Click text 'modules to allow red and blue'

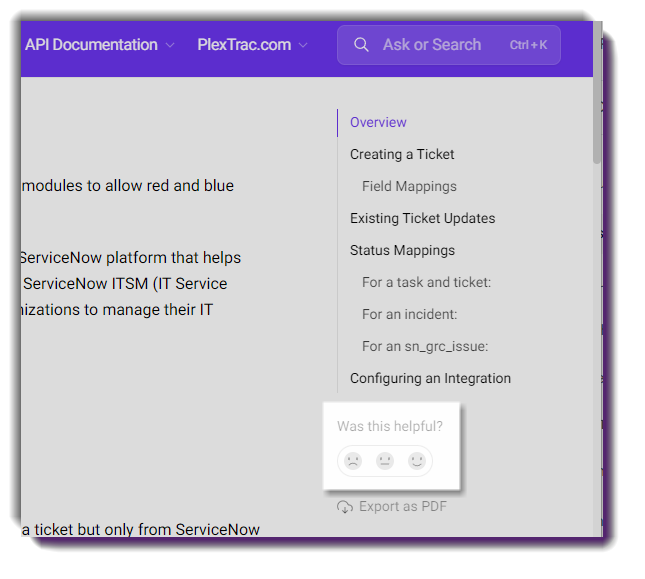128,186
